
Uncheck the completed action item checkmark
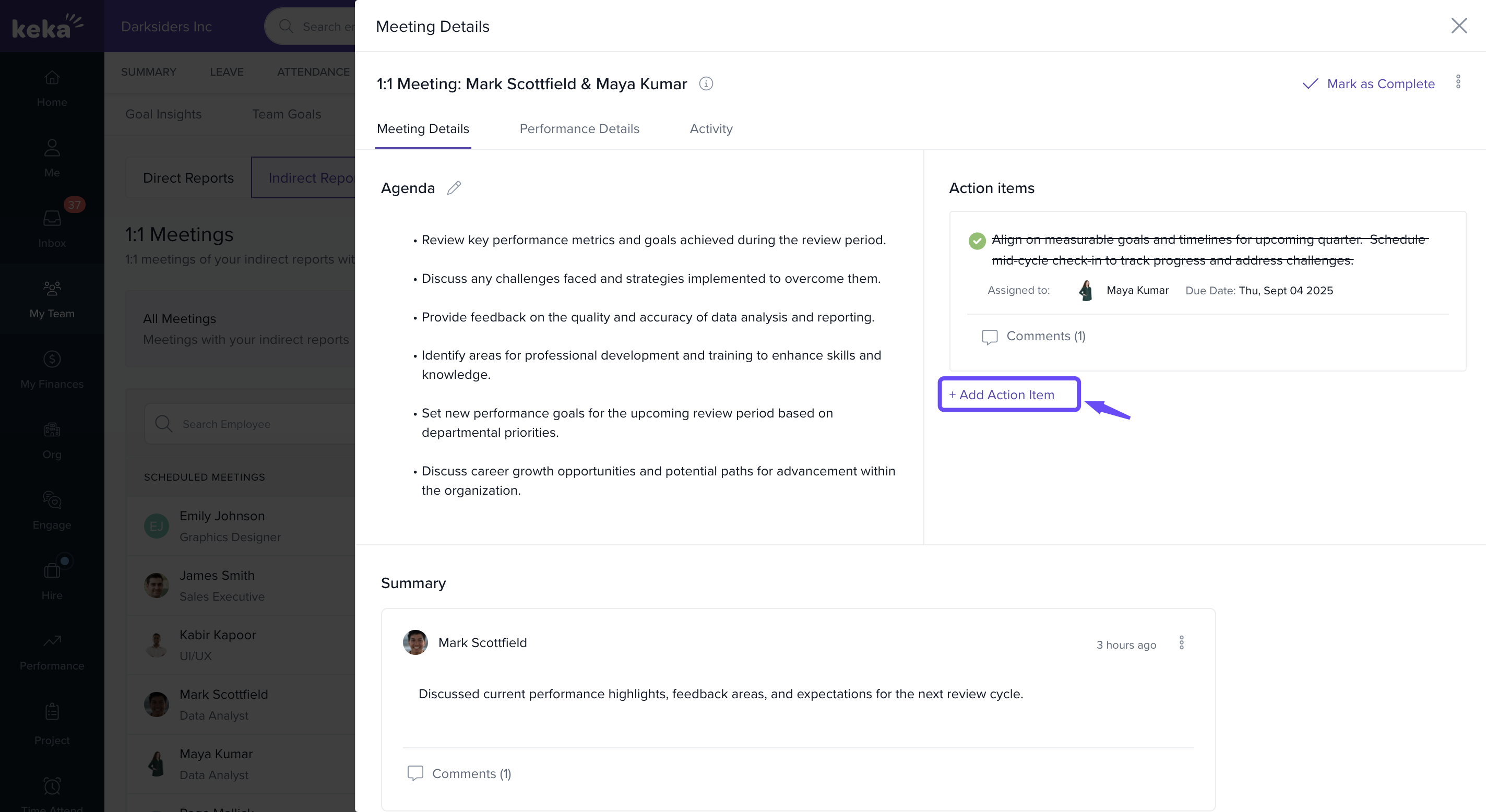pos(977,241)
